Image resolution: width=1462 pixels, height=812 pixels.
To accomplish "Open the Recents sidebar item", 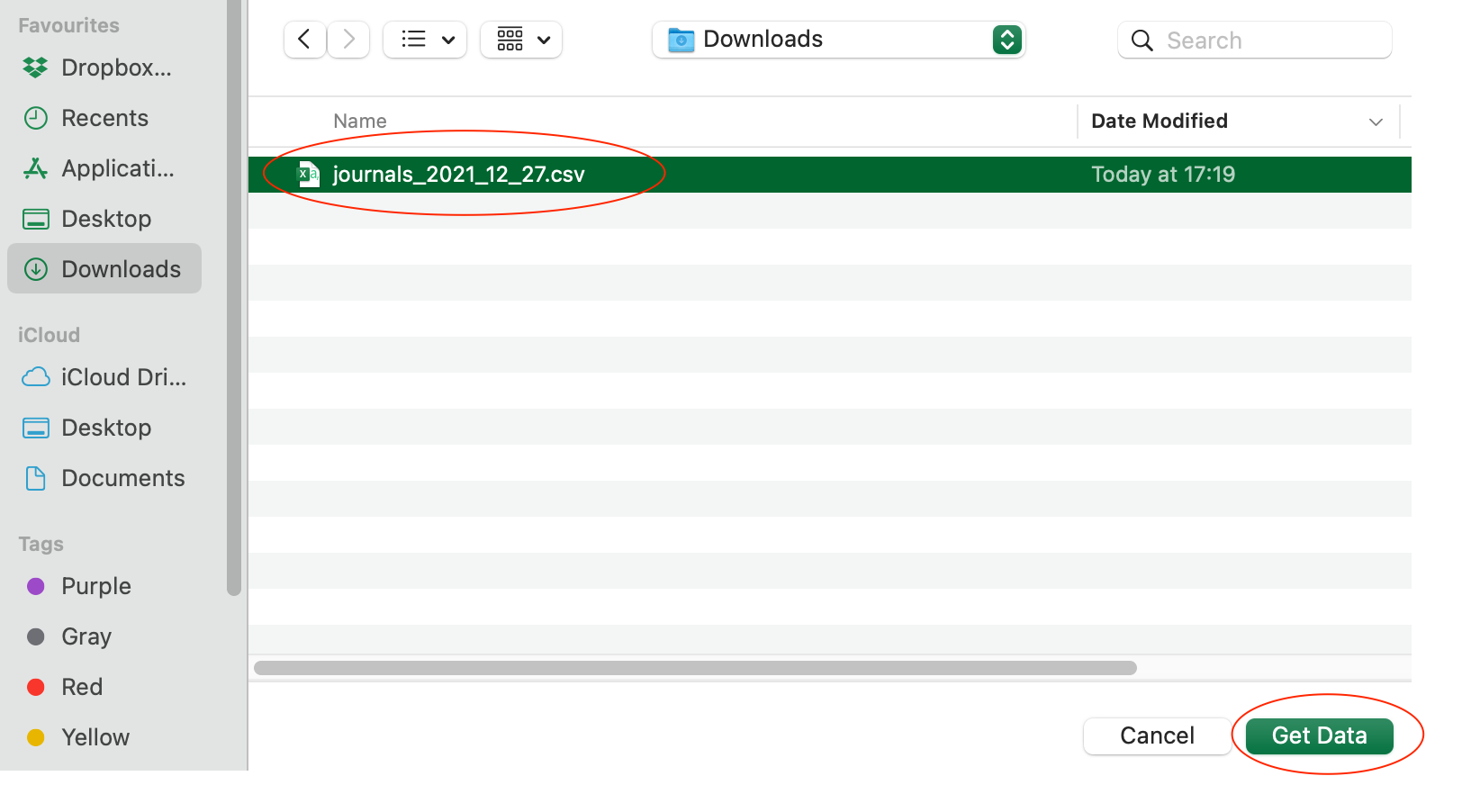I will [104, 118].
